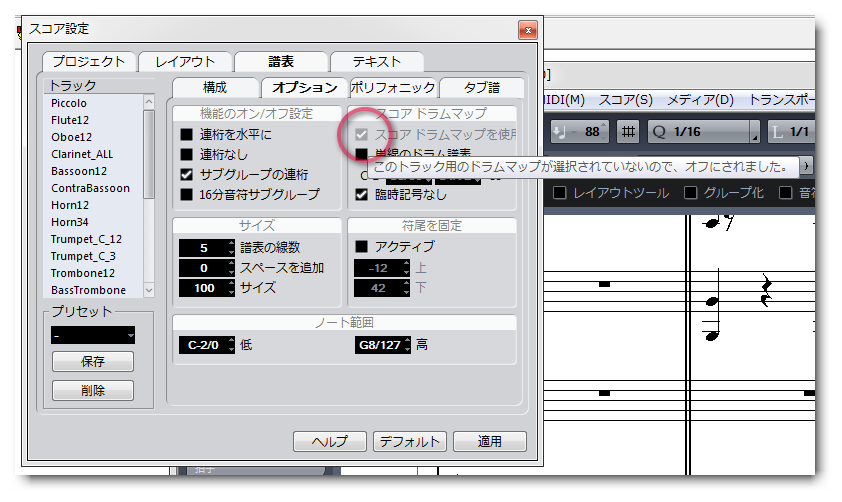Close the スコア設定 dialog
Screen dimensions: 842x502
click(x=528, y=31)
